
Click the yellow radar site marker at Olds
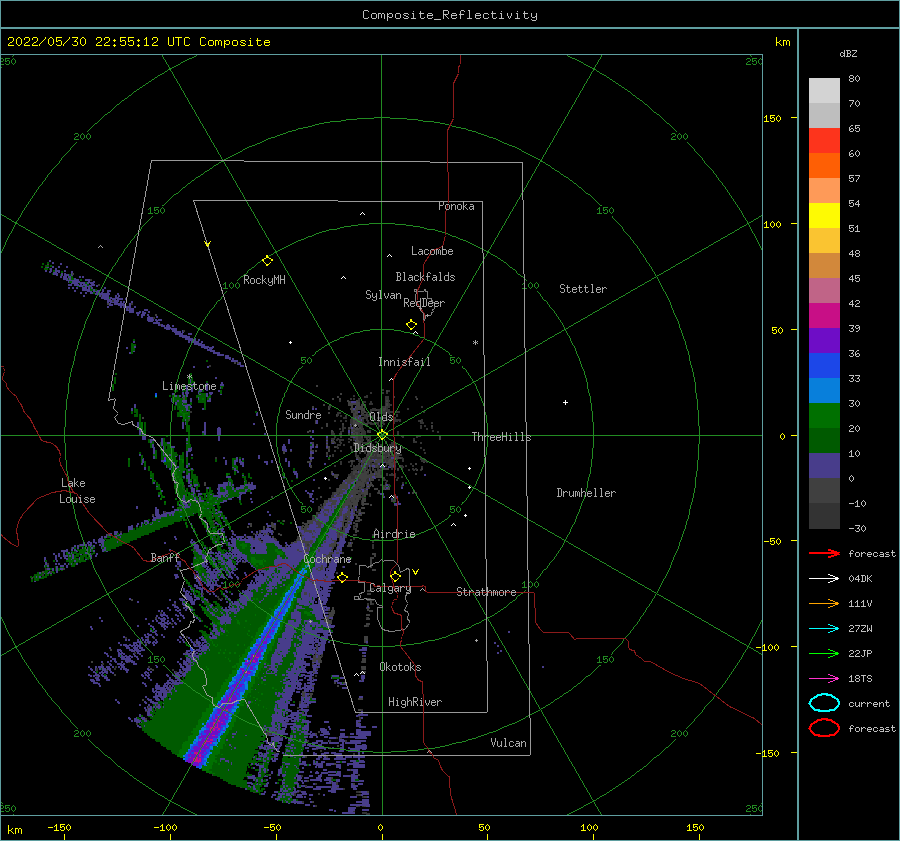click(x=382, y=435)
